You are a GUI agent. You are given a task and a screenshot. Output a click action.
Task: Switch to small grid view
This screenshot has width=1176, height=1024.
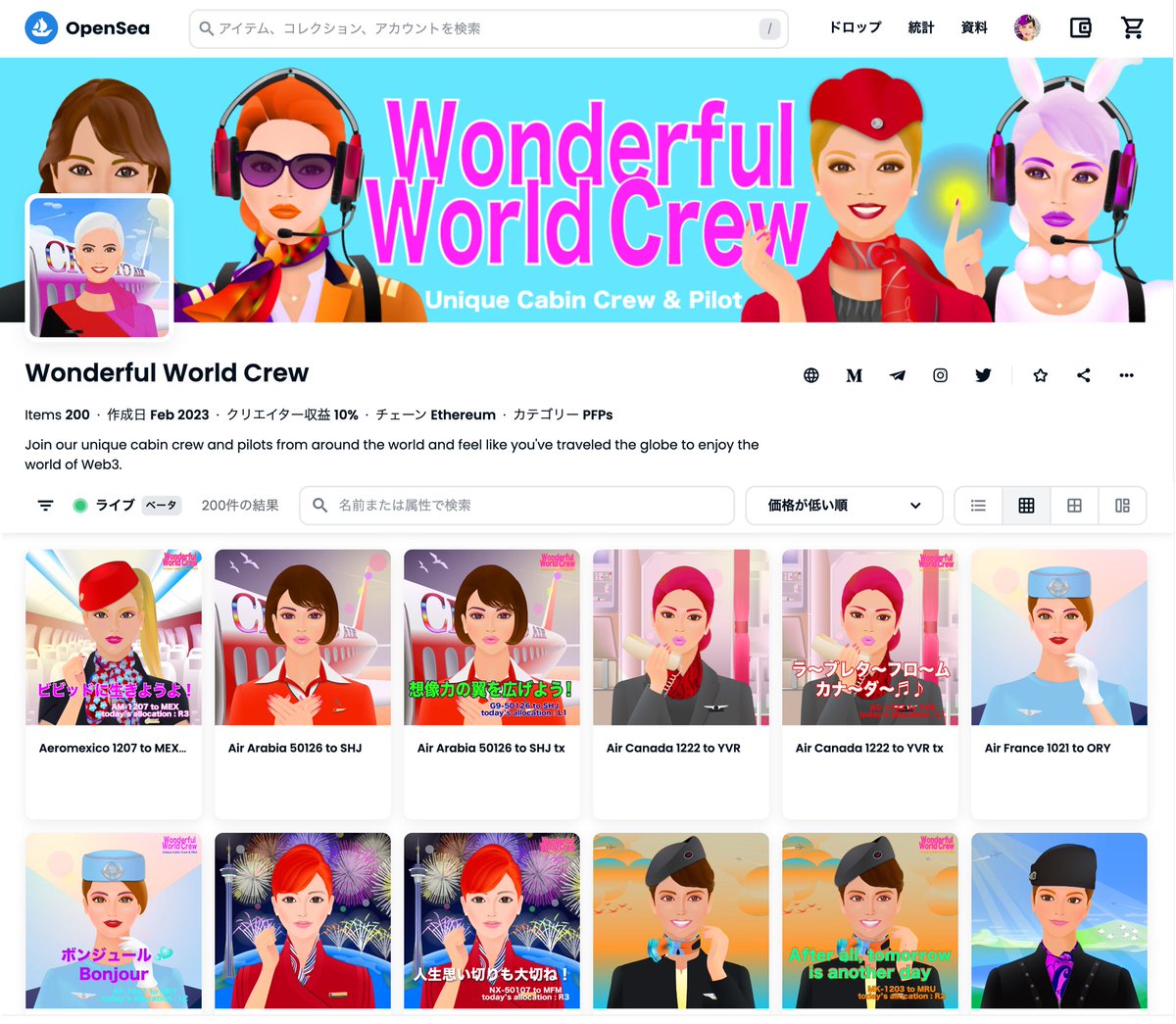pyautogui.click(x=1026, y=506)
